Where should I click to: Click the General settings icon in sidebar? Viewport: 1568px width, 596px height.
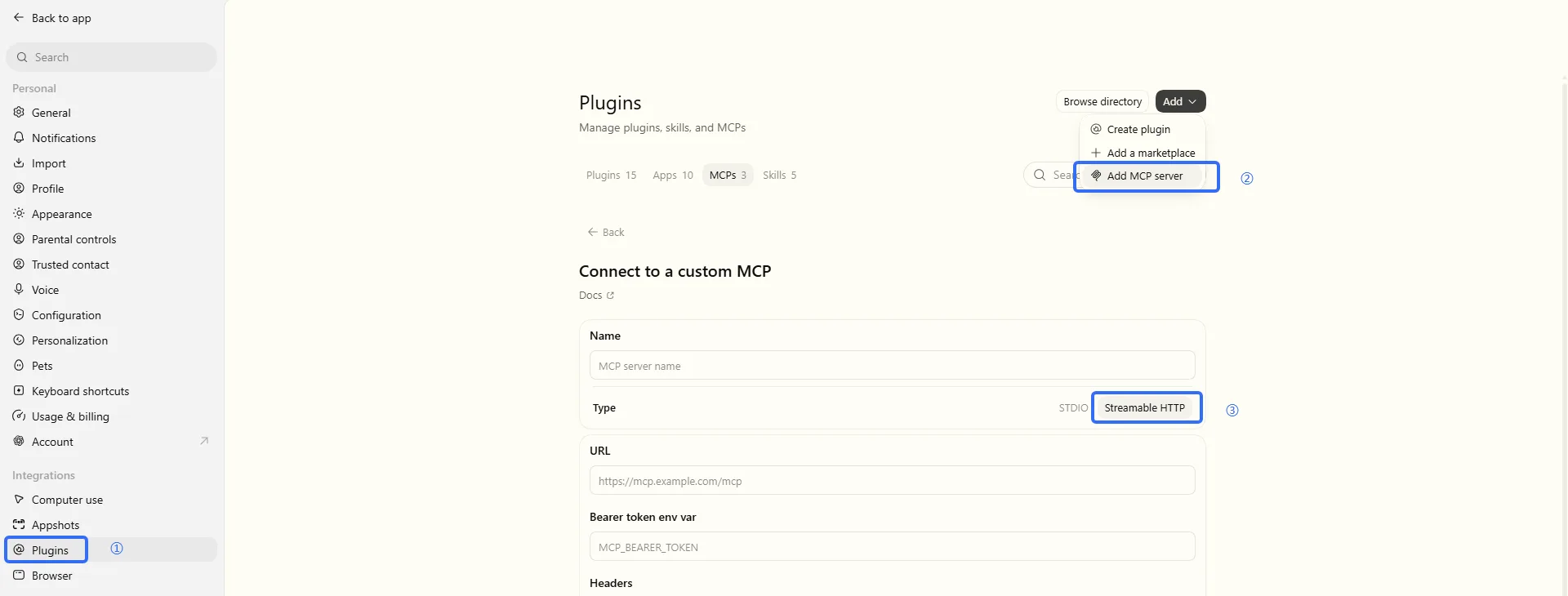pos(19,112)
